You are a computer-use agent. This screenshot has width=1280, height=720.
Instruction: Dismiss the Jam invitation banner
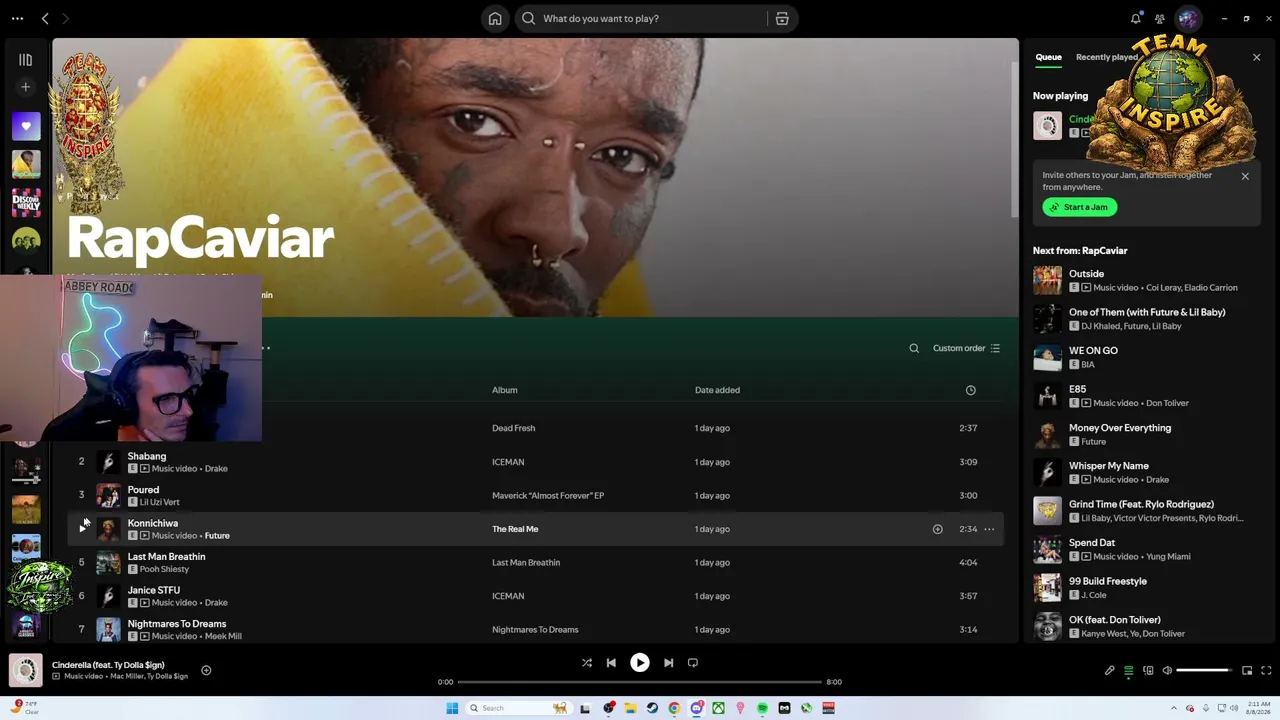pos(1245,176)
